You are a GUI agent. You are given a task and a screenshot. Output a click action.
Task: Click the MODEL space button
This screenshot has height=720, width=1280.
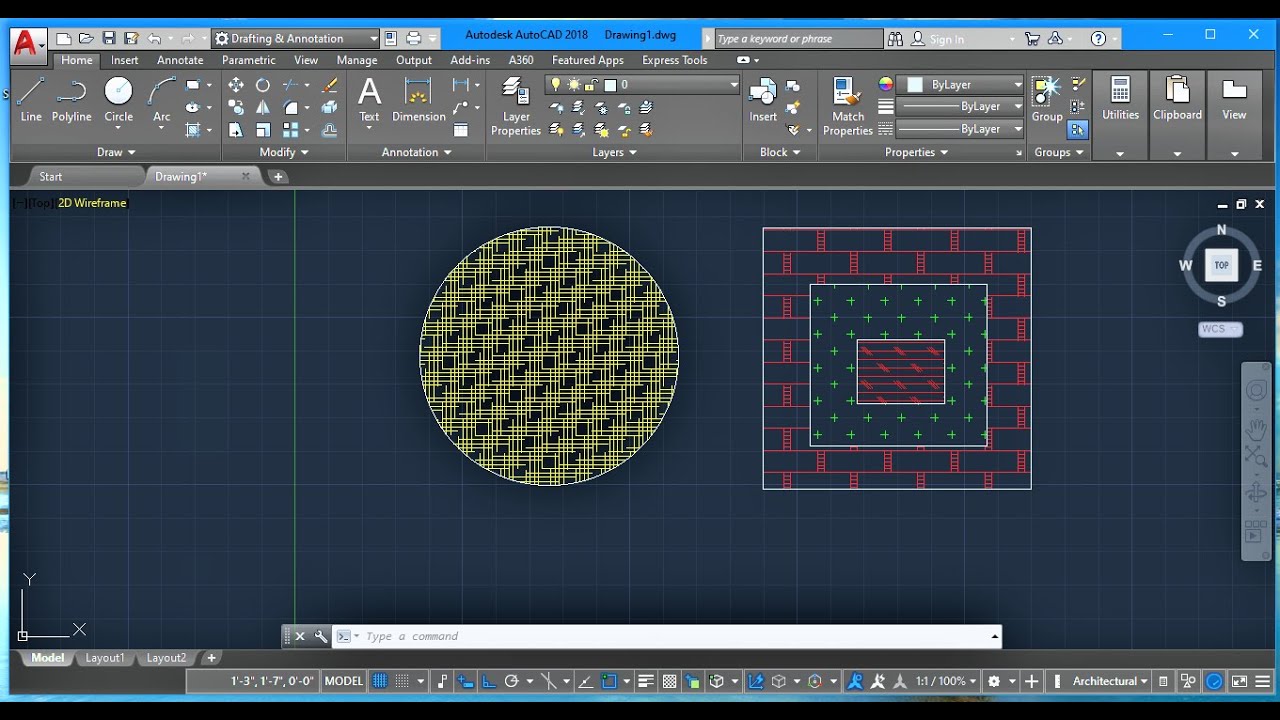pyautogui.click(x=344, y=681)
